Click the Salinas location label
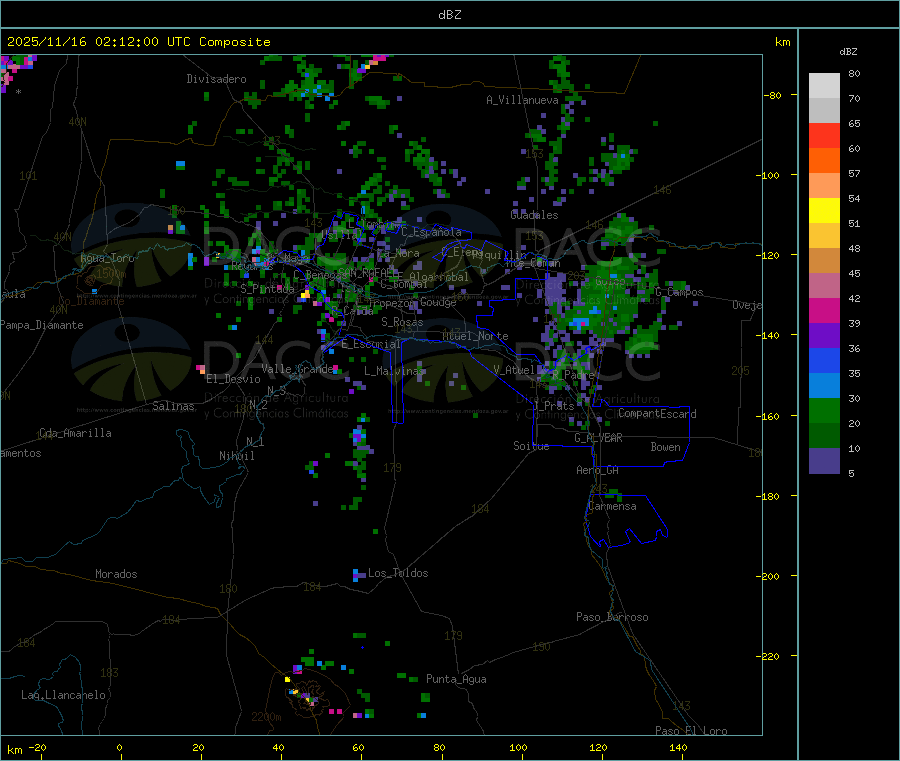 click(173, 406)
